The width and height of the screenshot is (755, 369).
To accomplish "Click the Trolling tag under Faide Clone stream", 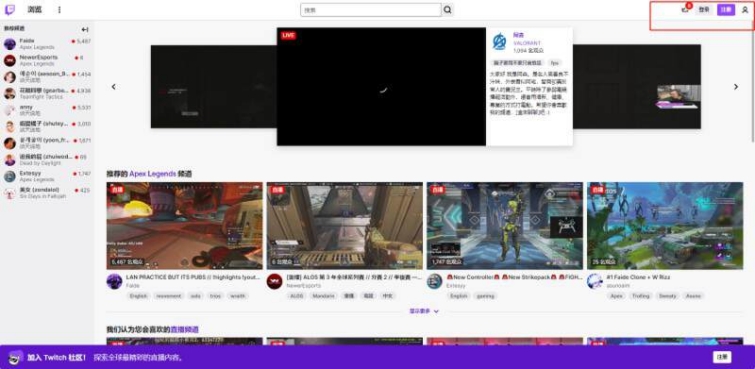I will (641, 296).
